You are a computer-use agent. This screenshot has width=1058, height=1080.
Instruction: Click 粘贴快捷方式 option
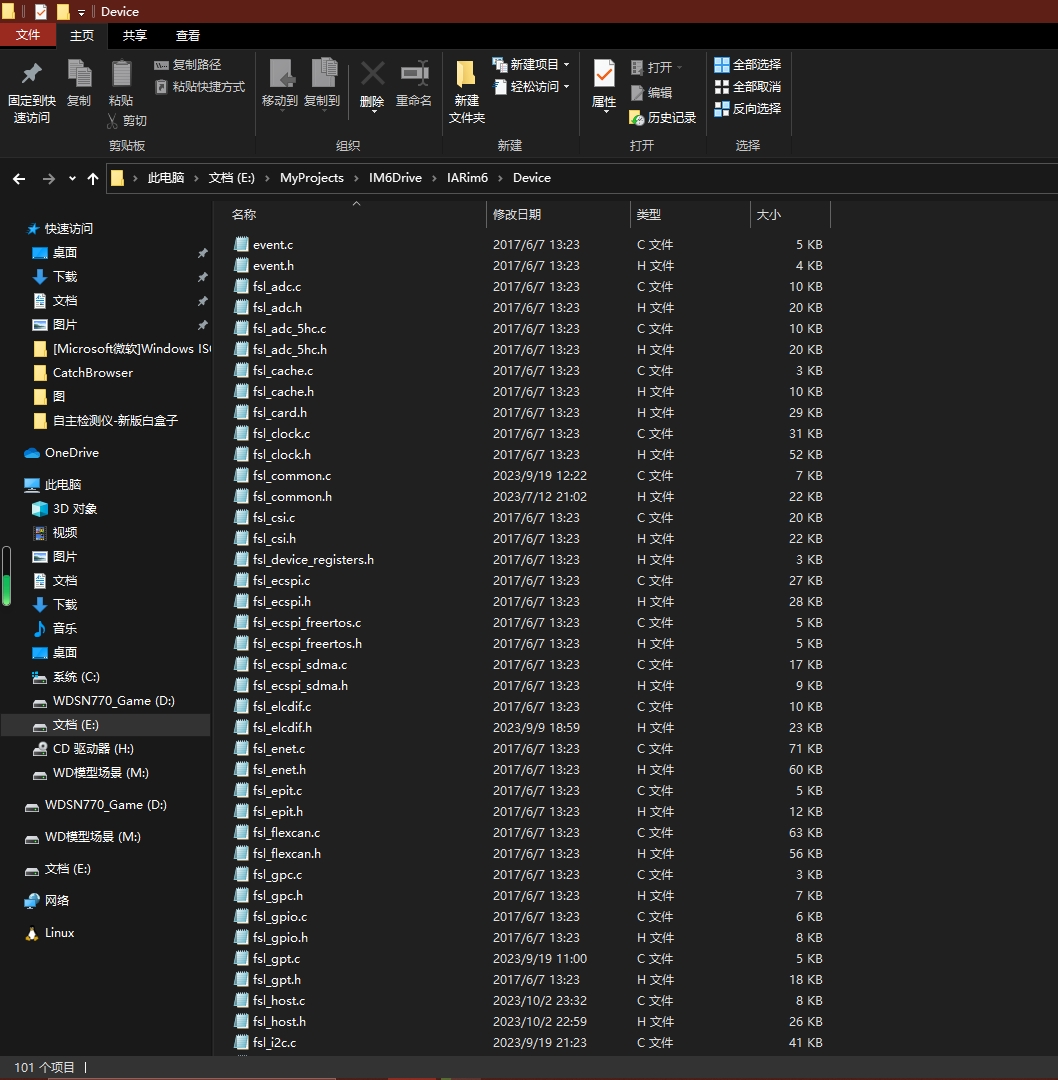tap(200, 87)
